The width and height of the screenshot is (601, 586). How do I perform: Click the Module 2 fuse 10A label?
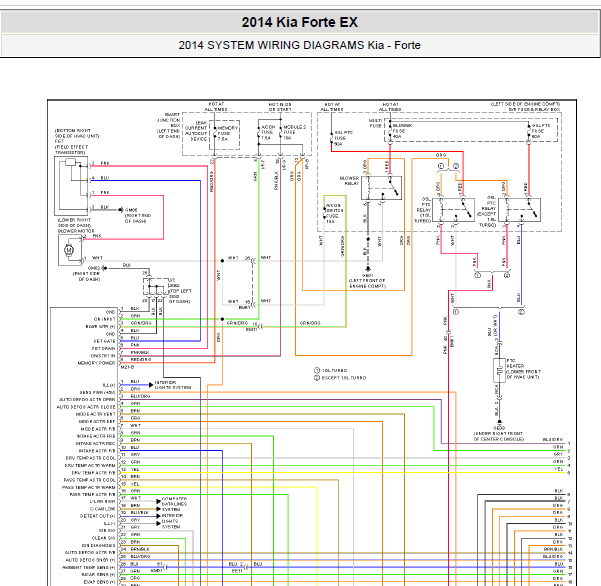[x=294, y=132]
